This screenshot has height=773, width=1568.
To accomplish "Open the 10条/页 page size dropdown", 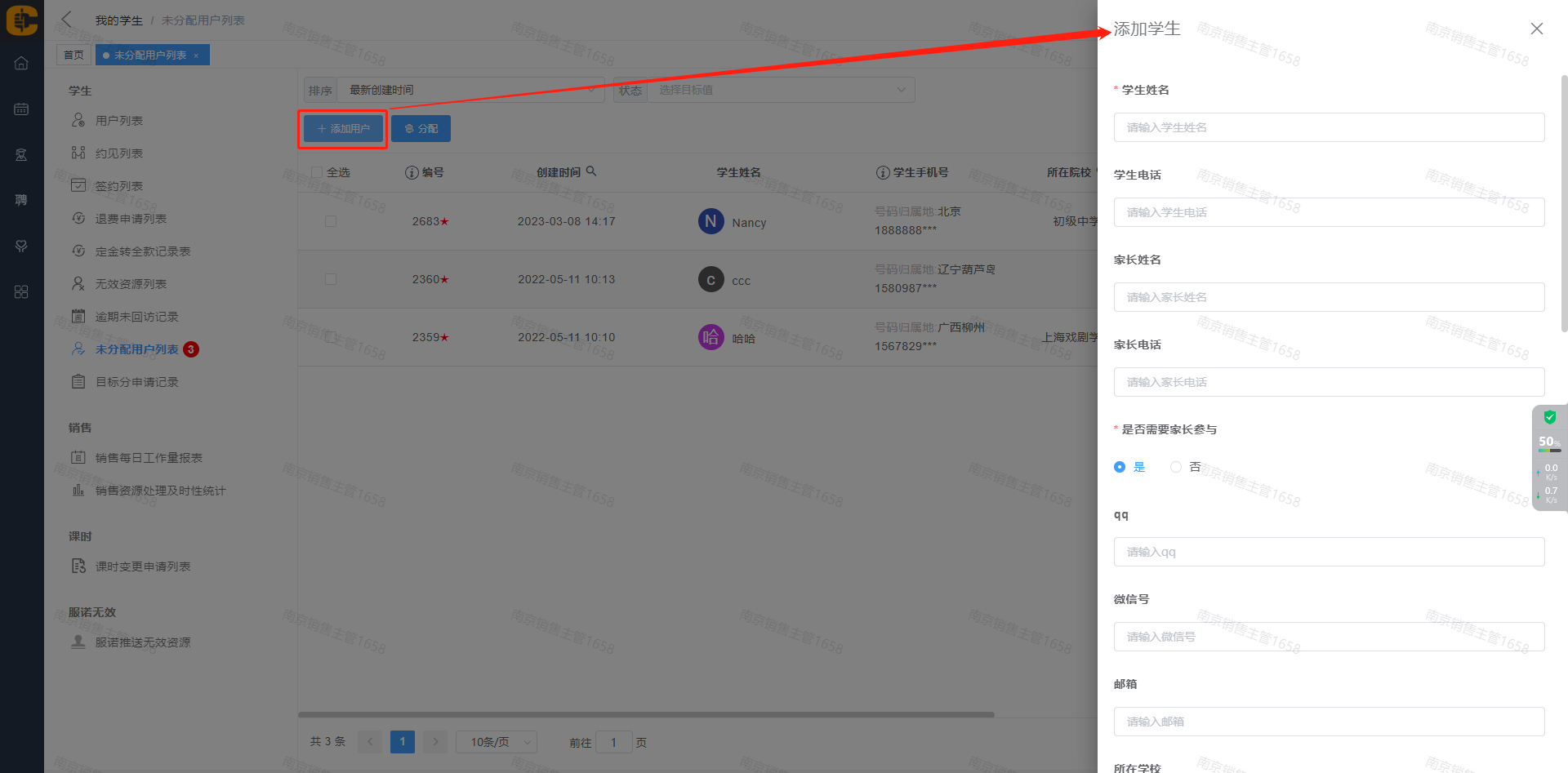I will point(496,742).
